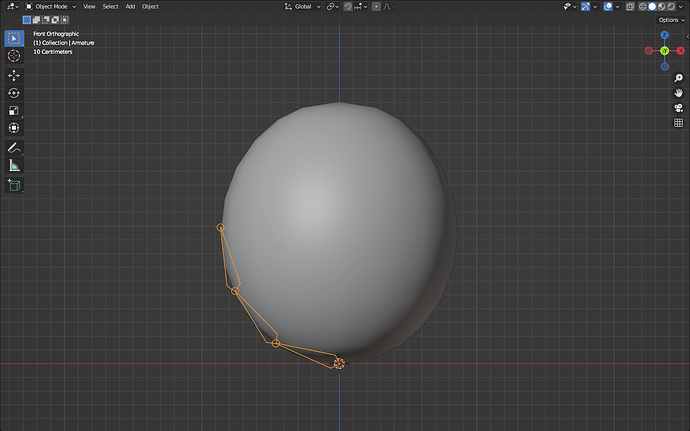Toggle the camera view icon
This screenshot has width=690, height=431.
tap(679, 108)
